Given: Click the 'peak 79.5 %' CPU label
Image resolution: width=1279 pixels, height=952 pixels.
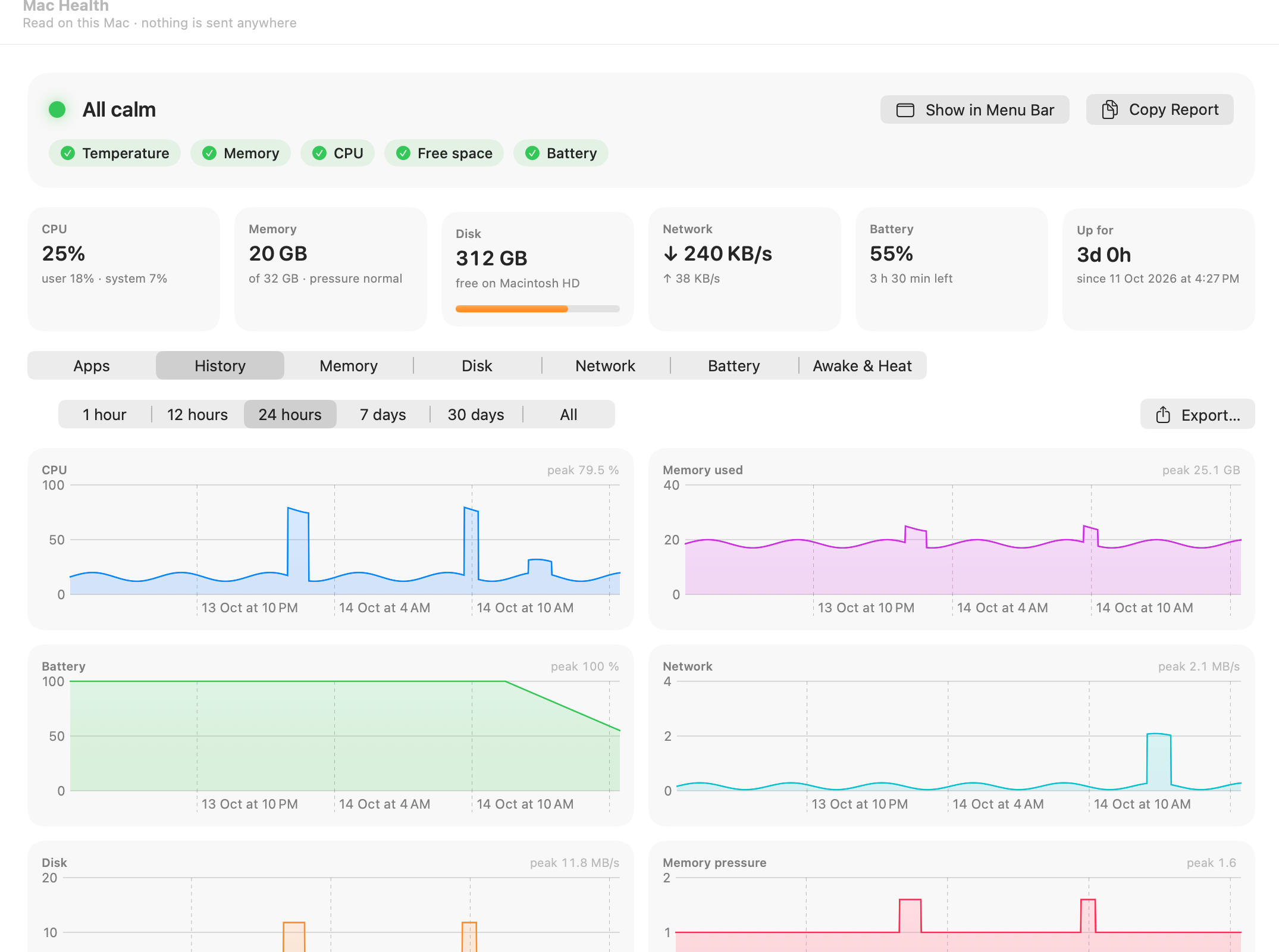Looking at the screenshot, I should pos(583,470).
